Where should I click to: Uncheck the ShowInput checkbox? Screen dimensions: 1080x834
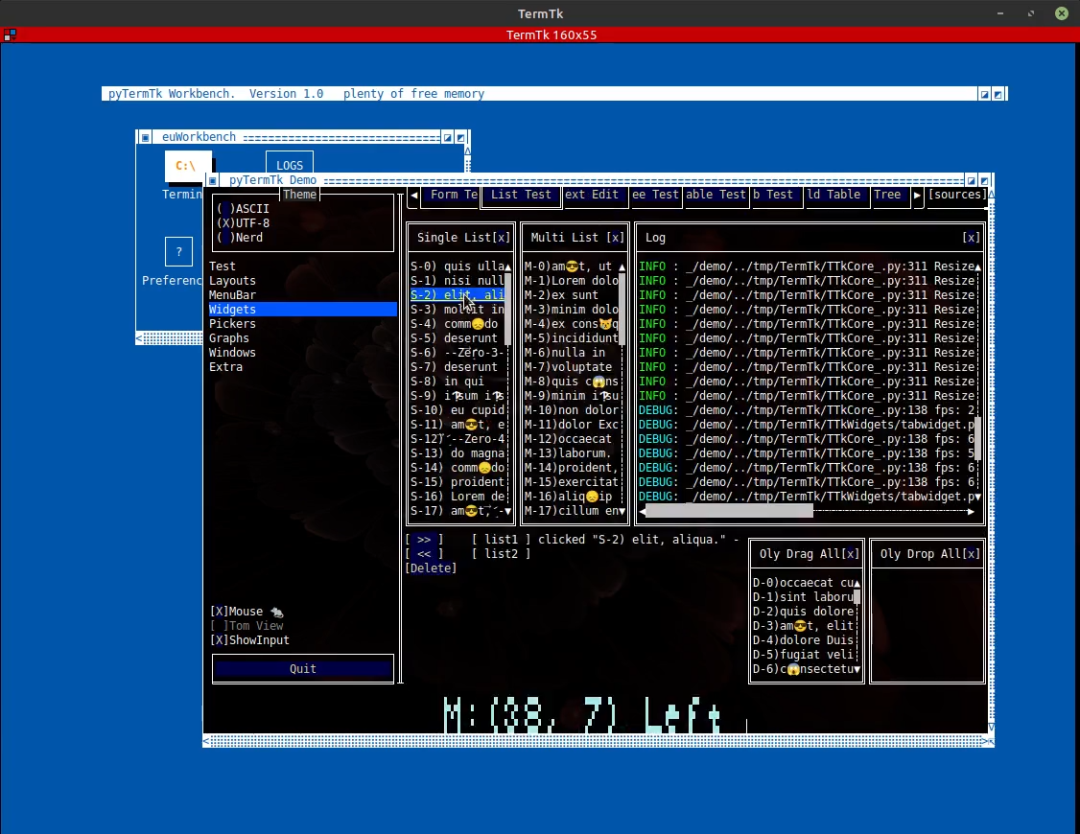(249, 640)
